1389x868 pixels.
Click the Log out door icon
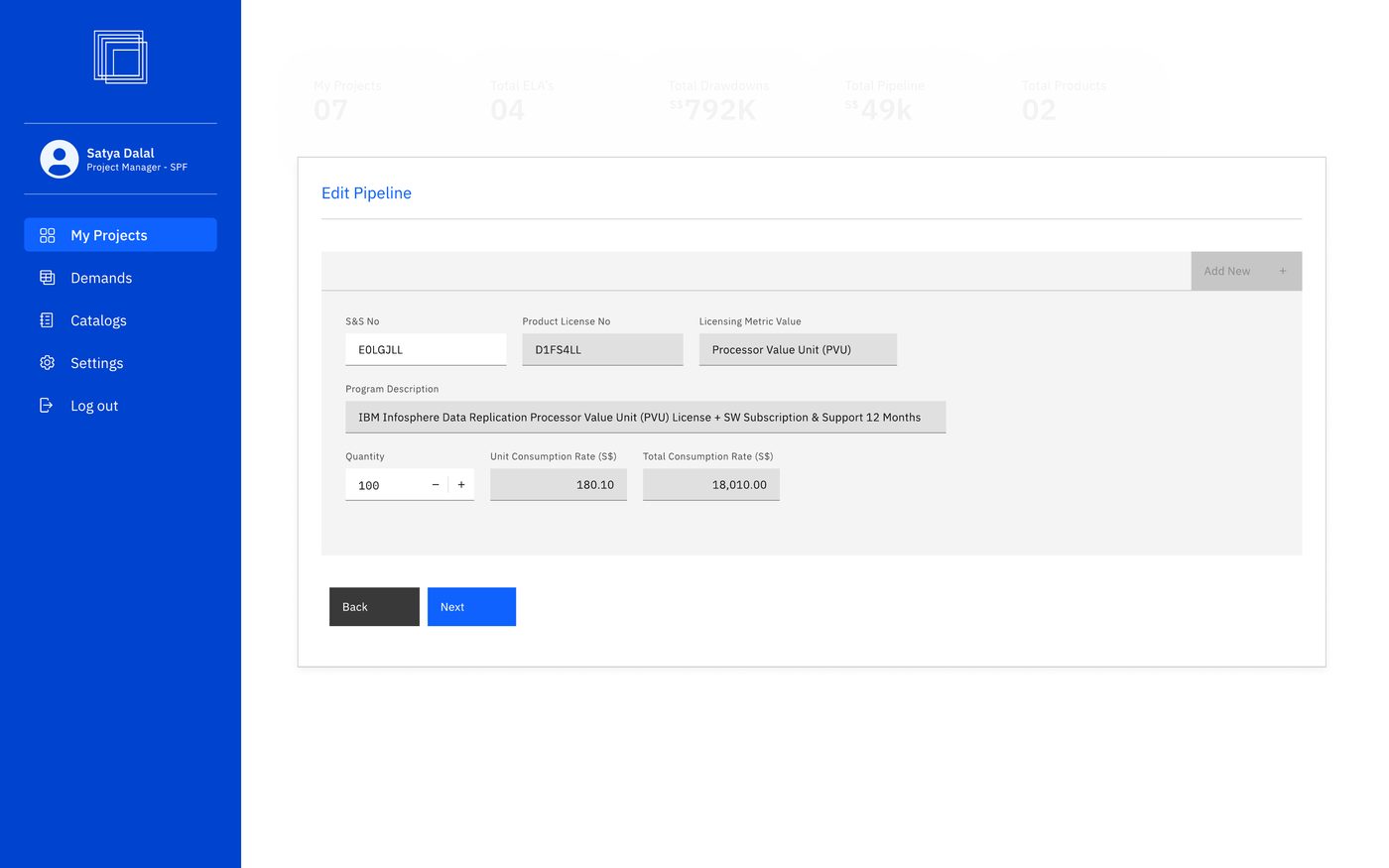coord(46,405)
